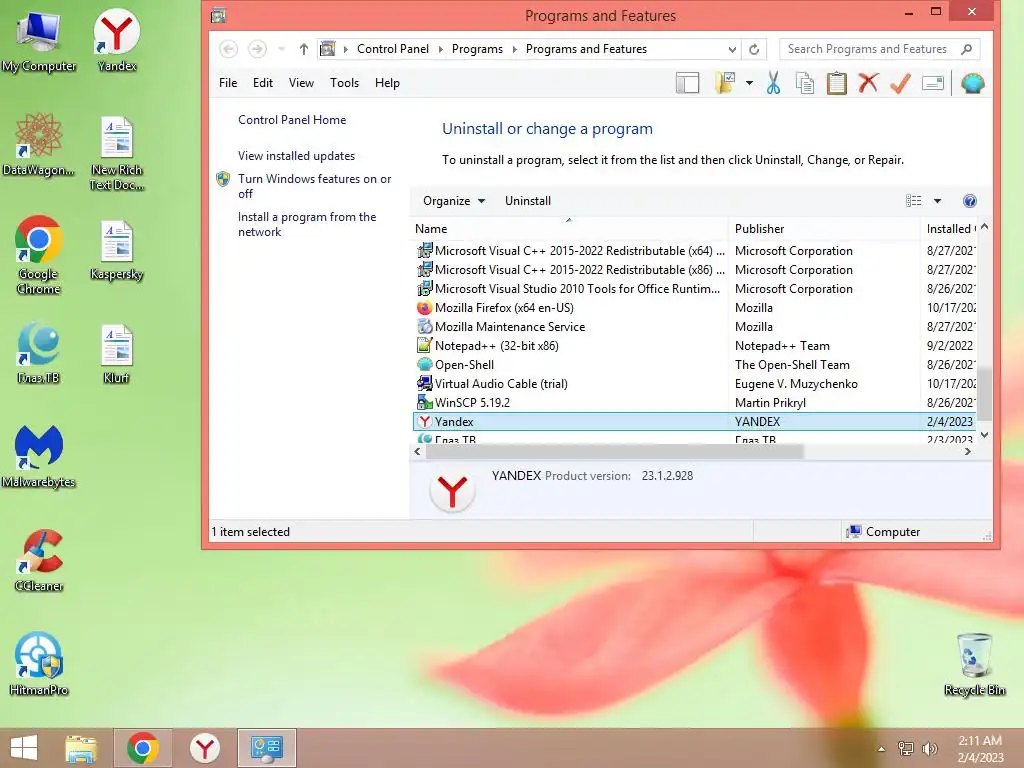Click the Uninstall button
Screen dimensions: 1024x768
pyautogui.click(x=528, y=201)
